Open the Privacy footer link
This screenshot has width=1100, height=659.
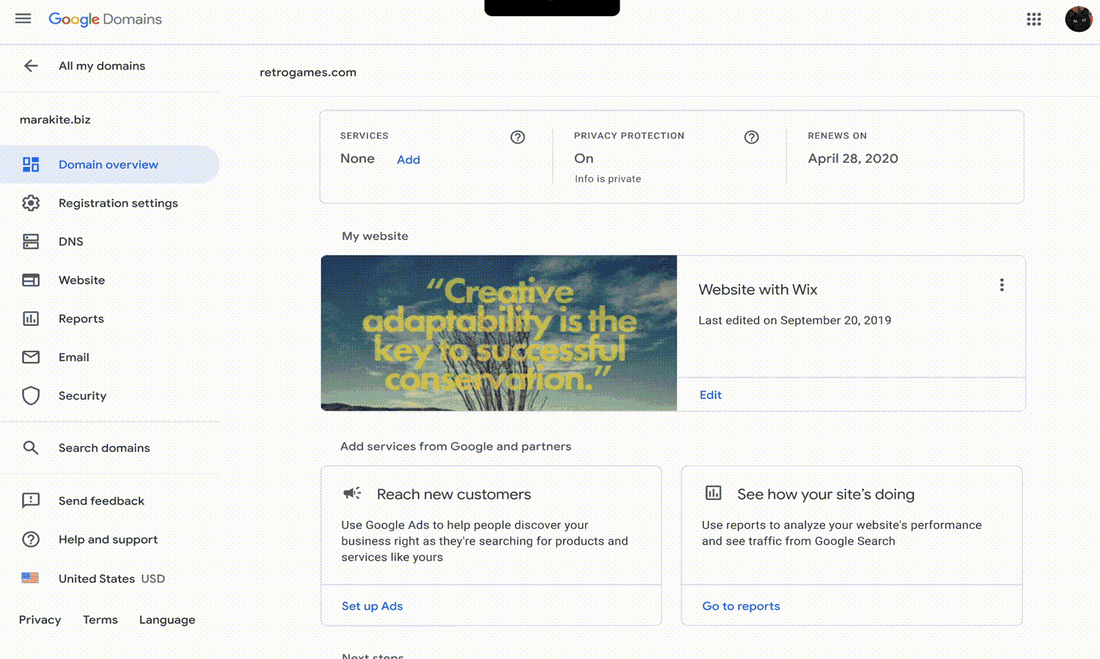tap(40, 620)
